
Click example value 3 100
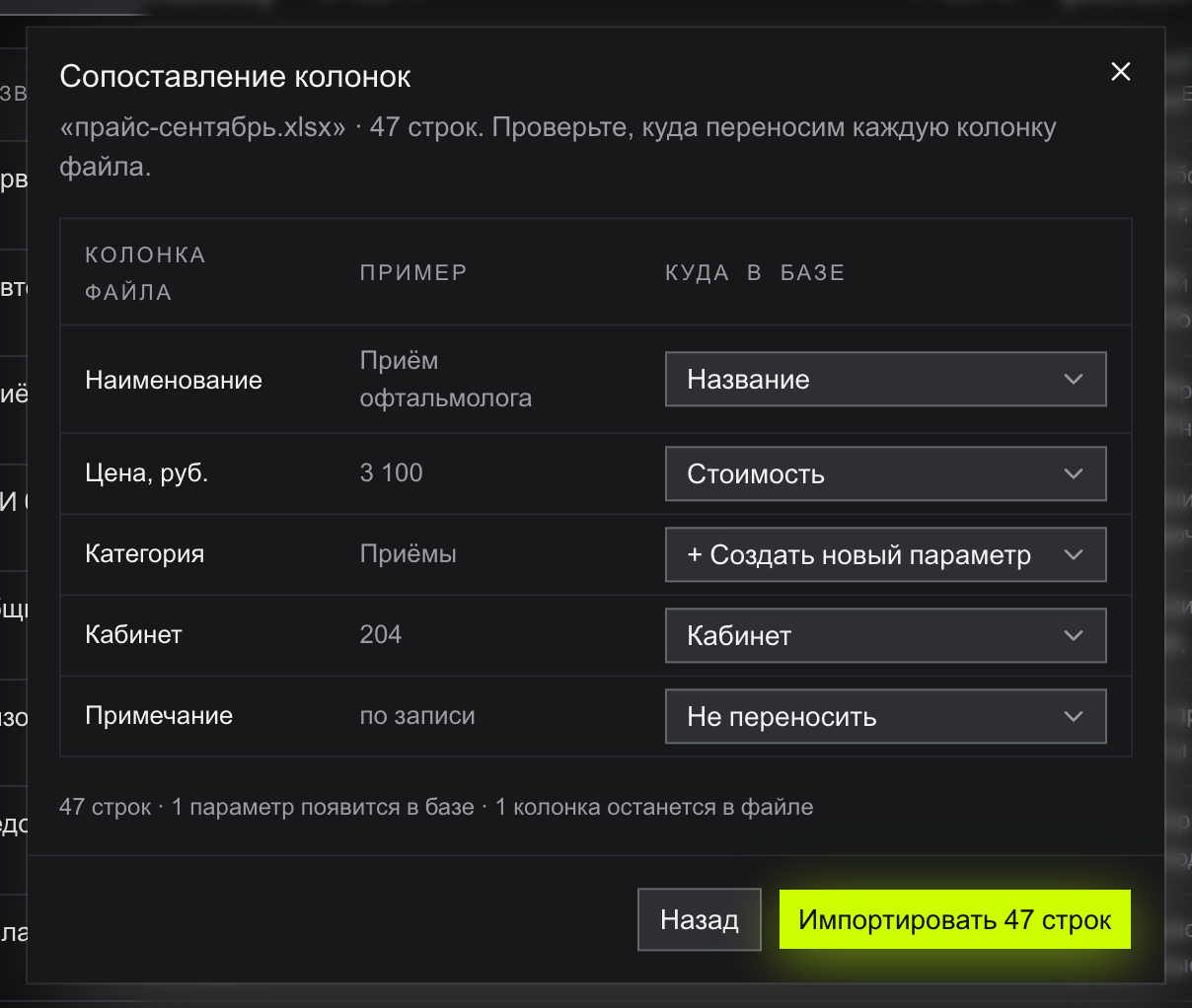point(391,472)
